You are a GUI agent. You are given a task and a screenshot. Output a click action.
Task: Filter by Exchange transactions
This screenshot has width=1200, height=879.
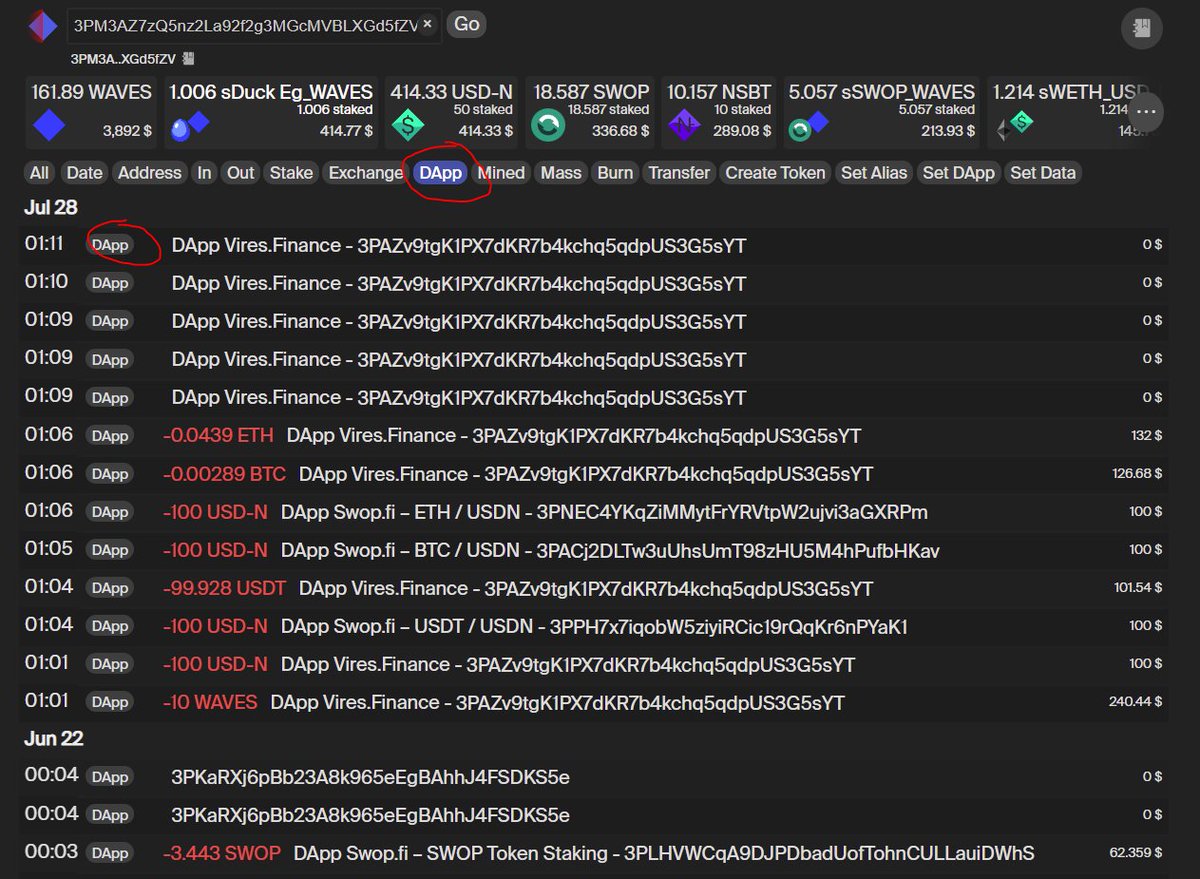coord(365,173)
